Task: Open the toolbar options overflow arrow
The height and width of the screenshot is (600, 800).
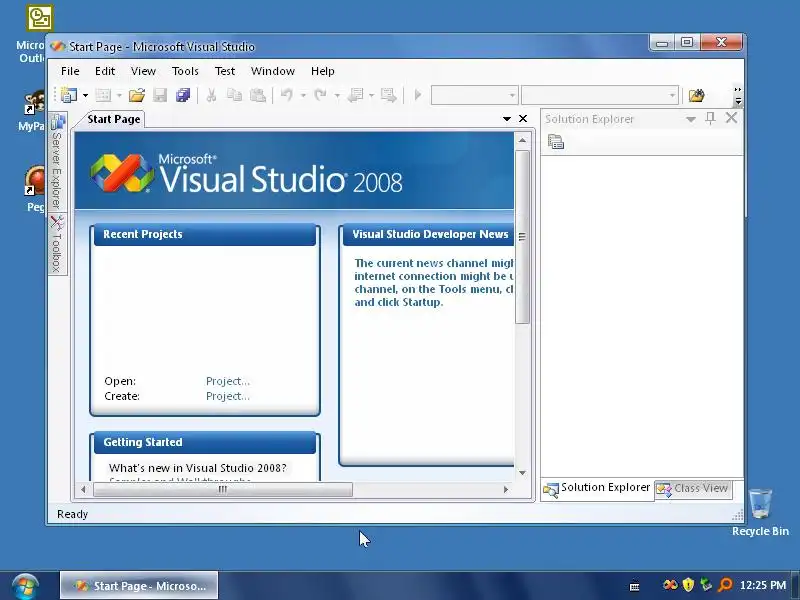Action: pos(738,95)
